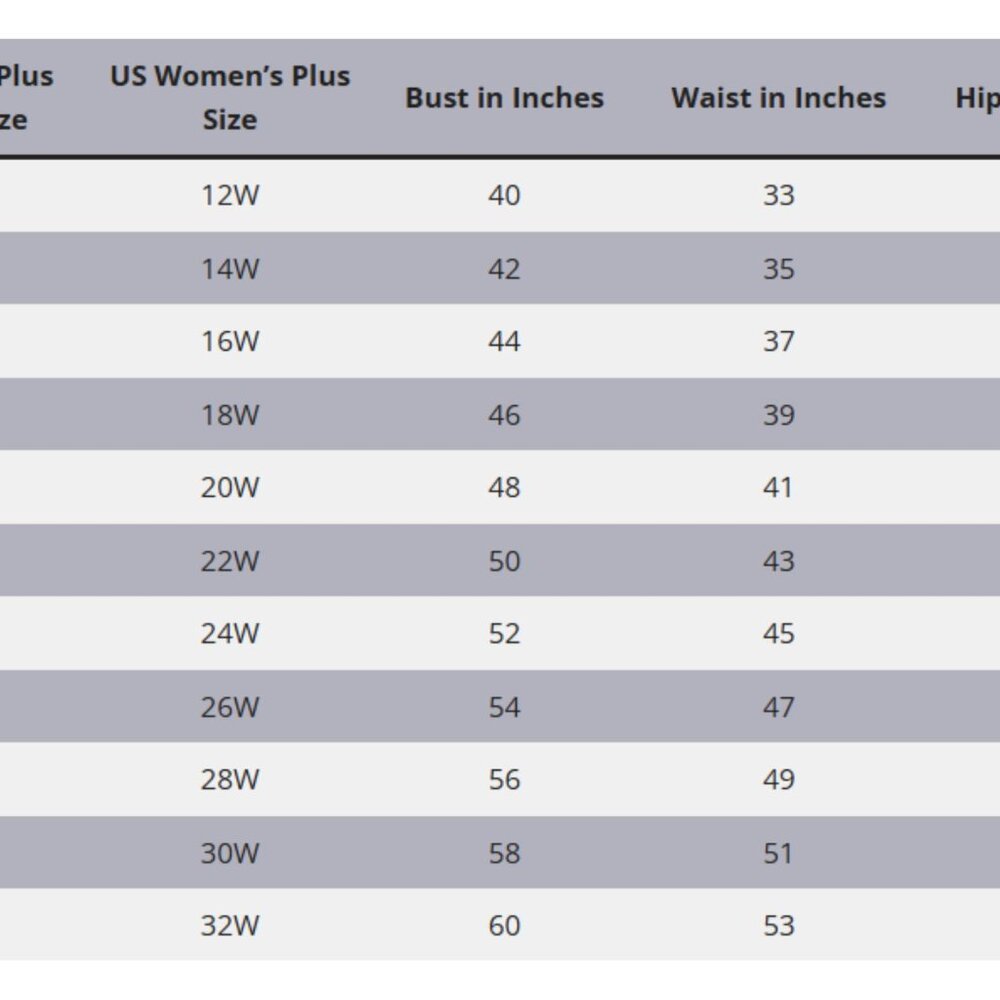Image resolution: width=1000 pixels, height=1000 pixels.
Task: Select the 14W size cell
Action: (230, 269)
